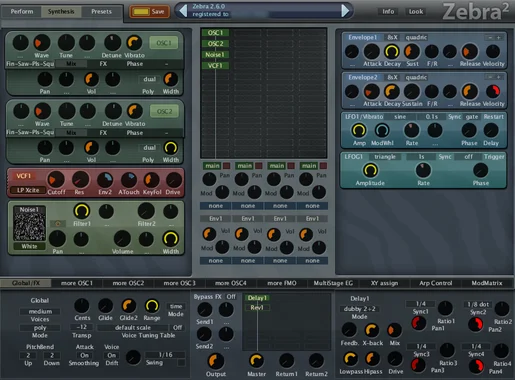Go to the previous preset with left arrow
The image size is (515, 380).
[x=183, y=11]
